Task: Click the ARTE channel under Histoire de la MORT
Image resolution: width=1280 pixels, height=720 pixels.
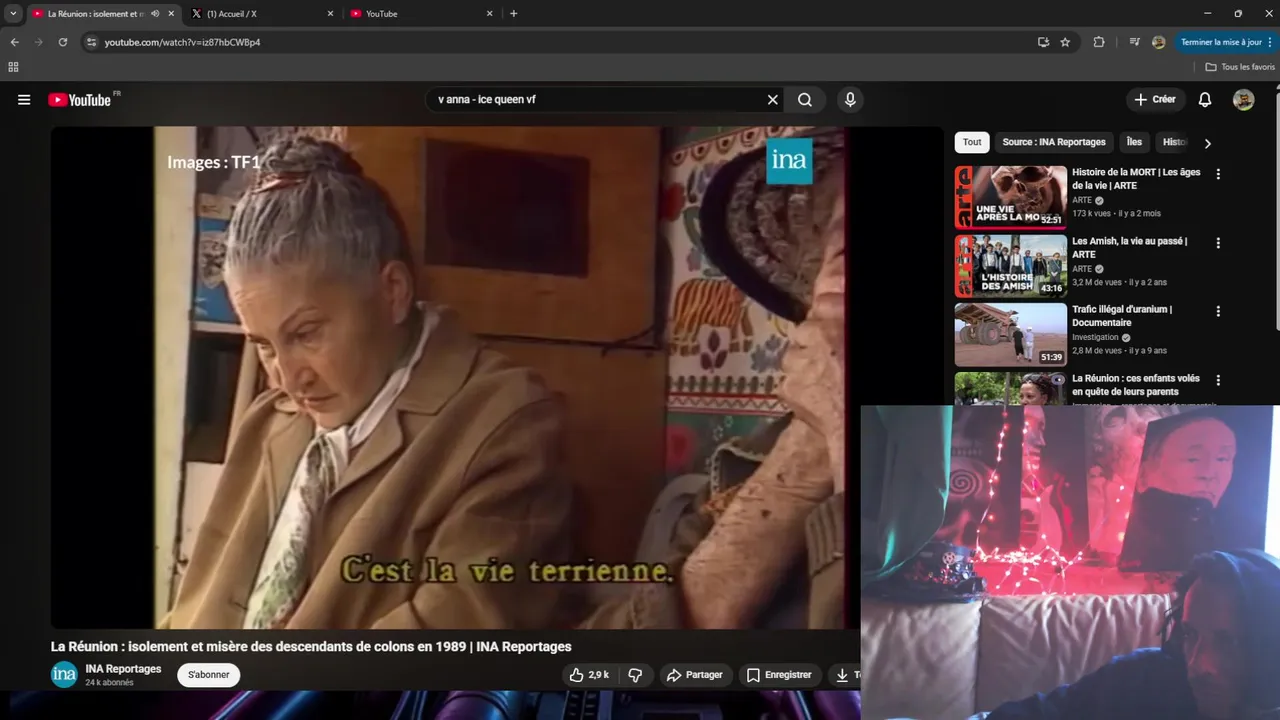Action: tap(1082, 200)
